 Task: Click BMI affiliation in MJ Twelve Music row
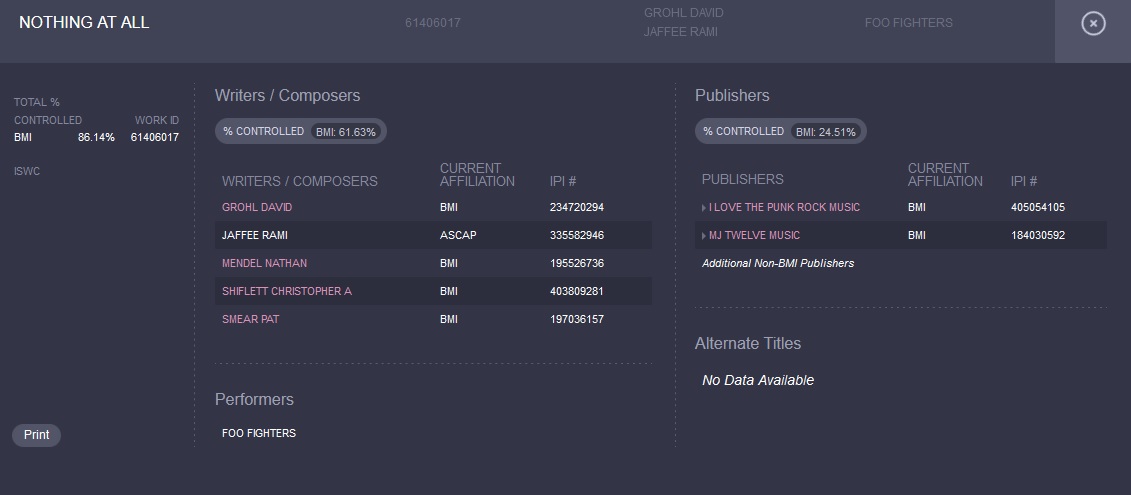917,236
